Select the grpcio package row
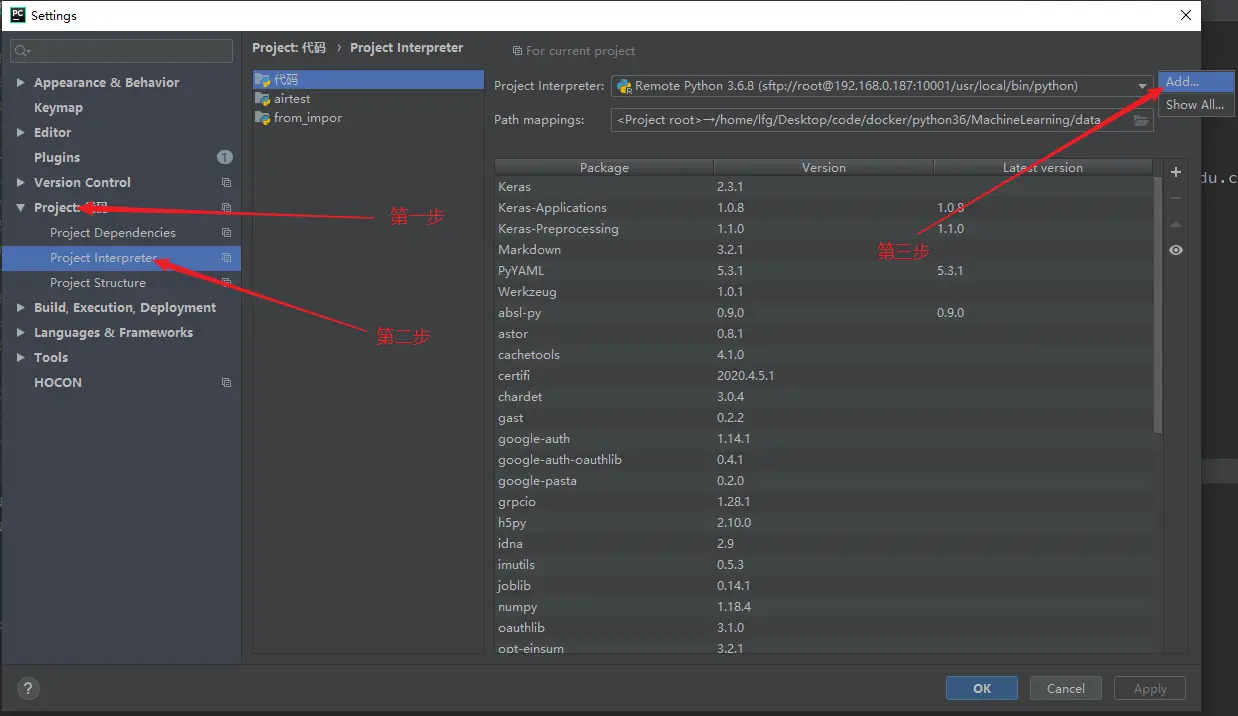The image size is (1238, 716). point(824,502)
